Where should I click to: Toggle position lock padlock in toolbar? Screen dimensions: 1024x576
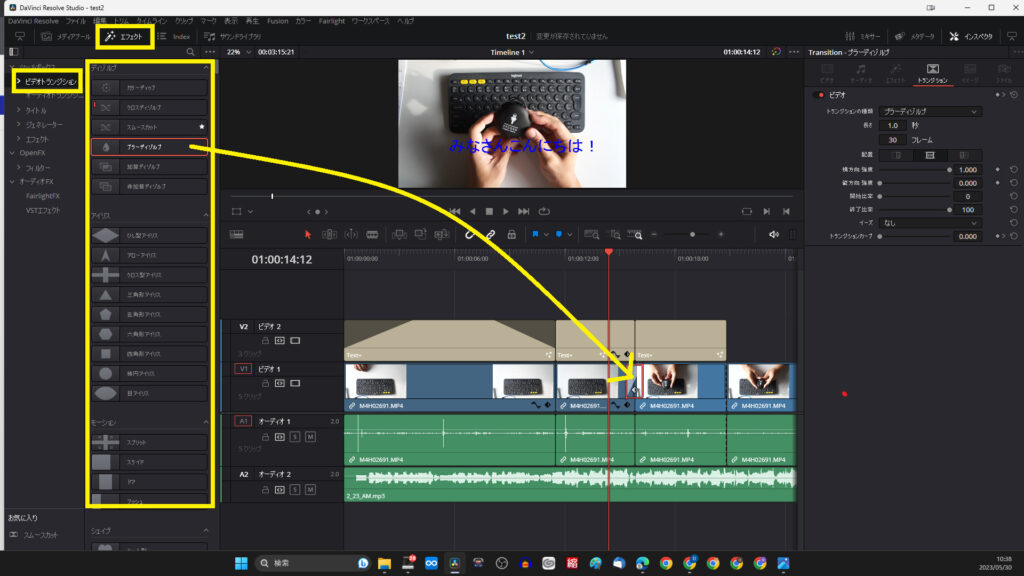point(511,234)
